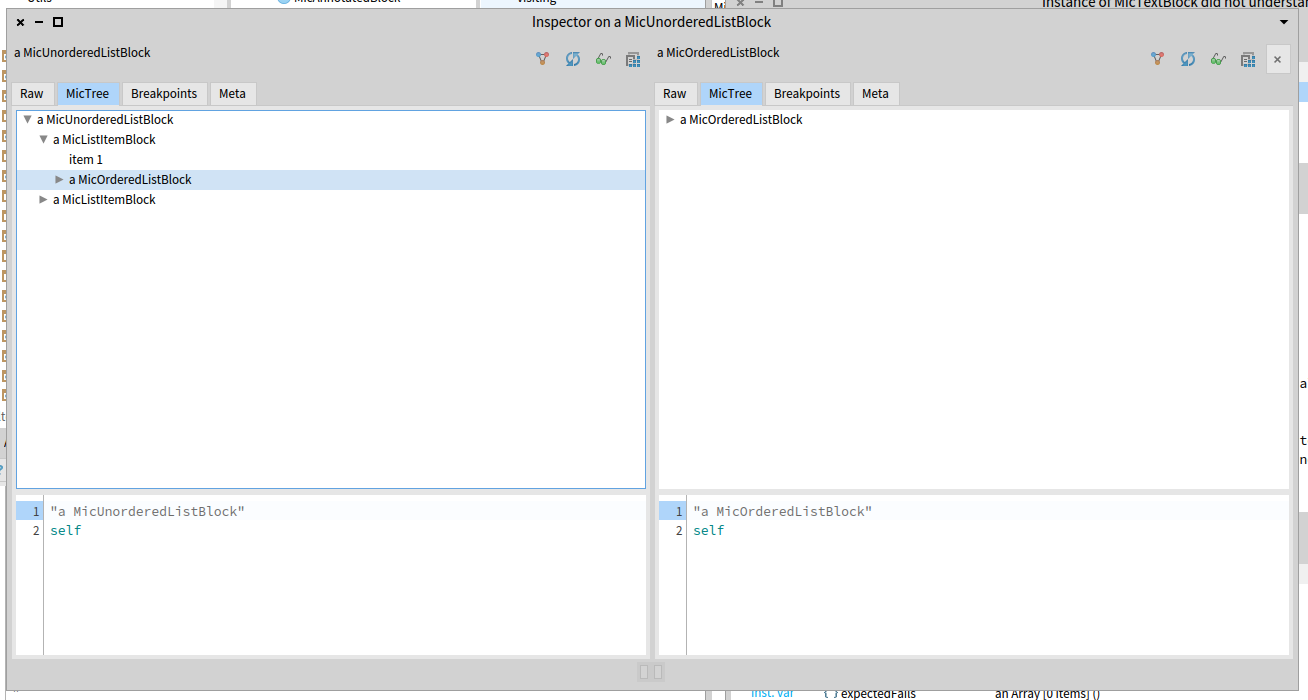Select 'a MicOrderedListBlock' row in right tree
The width and height of the screenshot is (1308, 700).
973,119
